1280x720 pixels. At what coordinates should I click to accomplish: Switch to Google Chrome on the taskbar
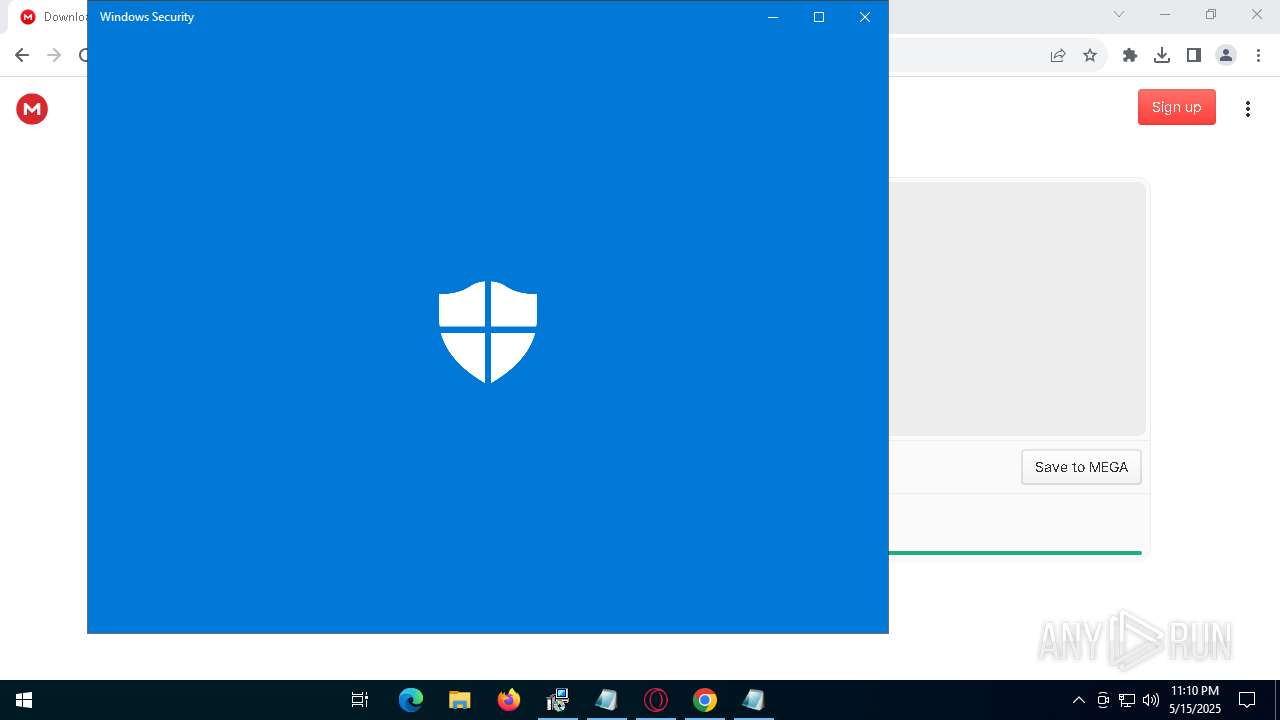705,700
